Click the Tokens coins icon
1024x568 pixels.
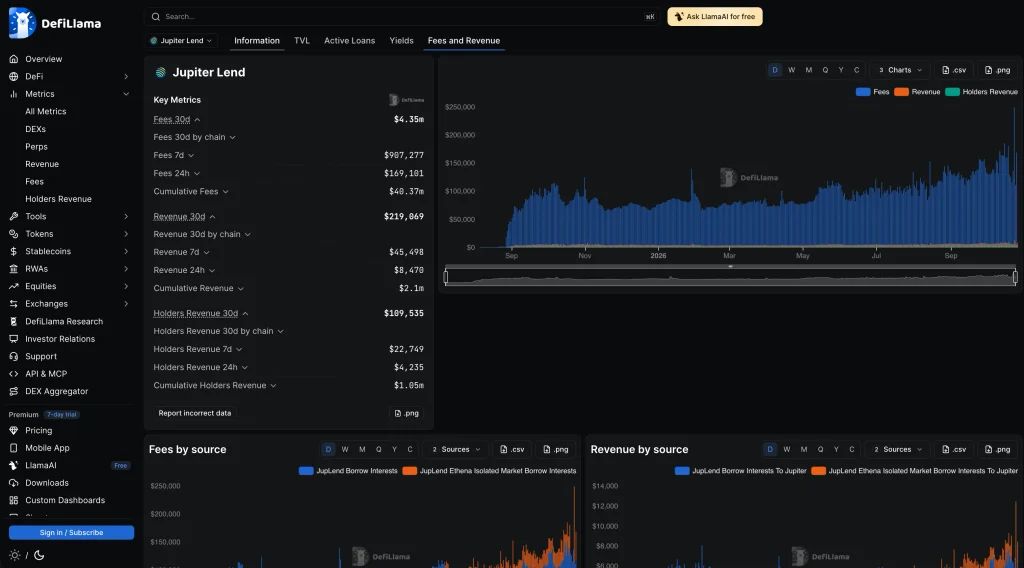tap(14, 234)
